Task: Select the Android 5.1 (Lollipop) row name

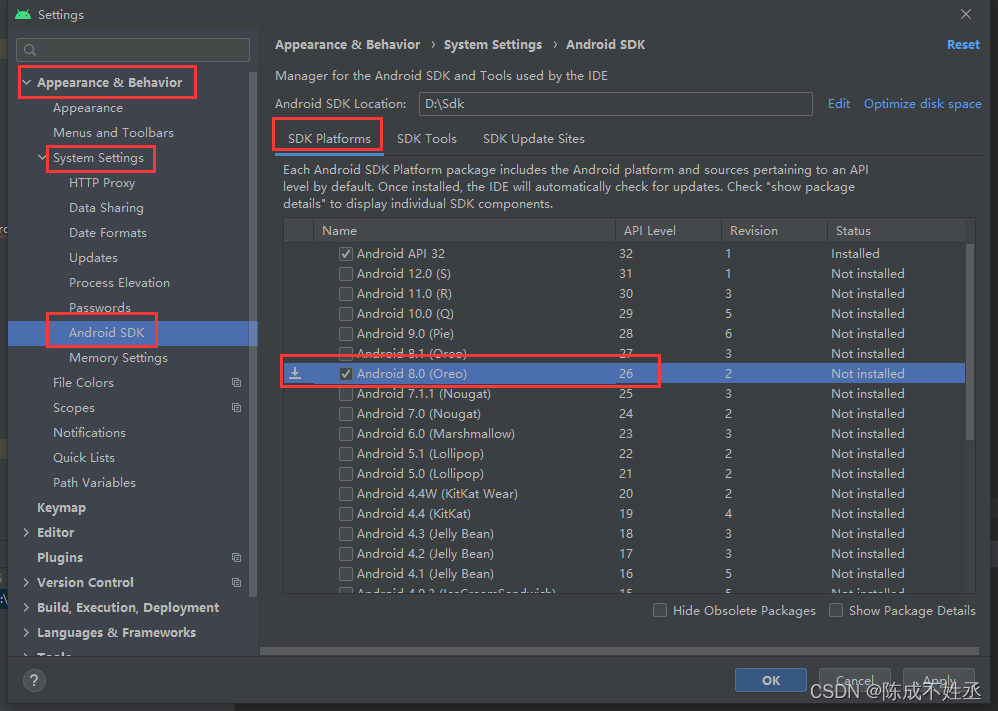Action: (x=420, y=454)
